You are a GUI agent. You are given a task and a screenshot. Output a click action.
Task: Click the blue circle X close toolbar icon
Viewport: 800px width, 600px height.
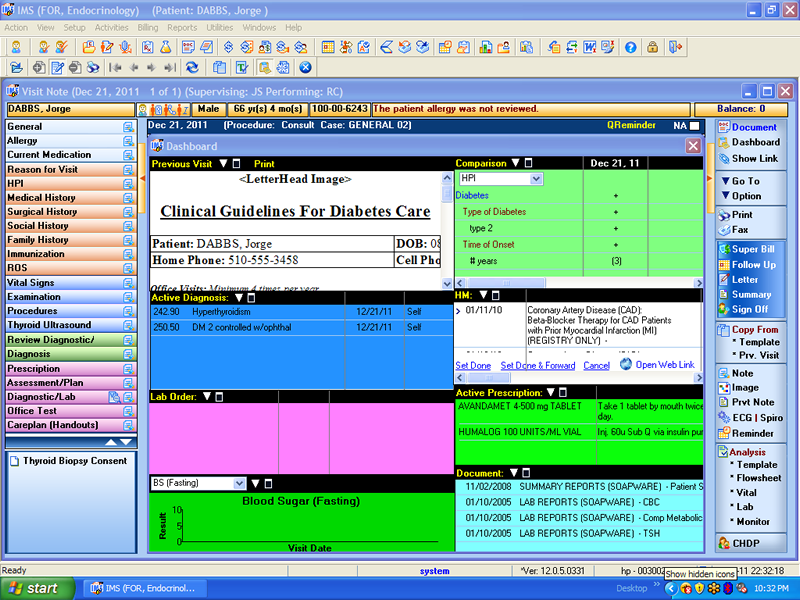tap(305, 67)
